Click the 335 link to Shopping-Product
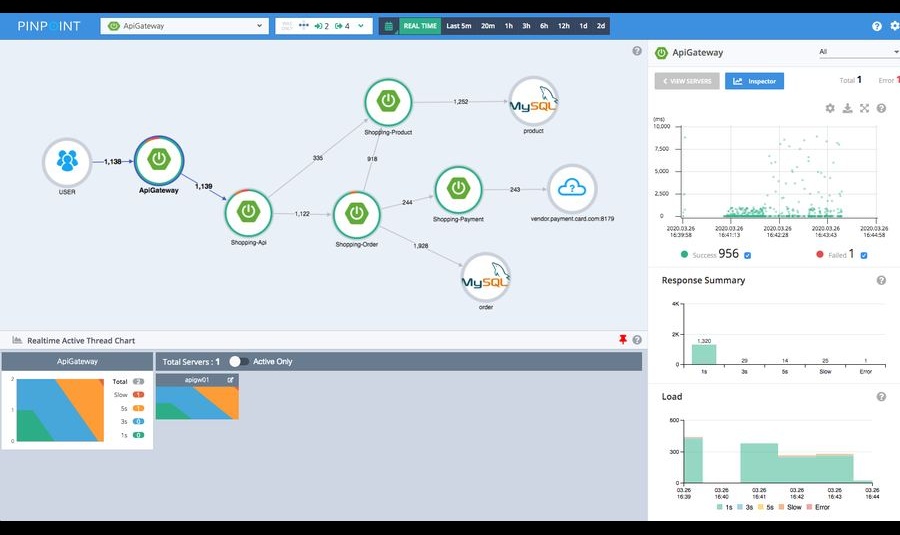 318,158
